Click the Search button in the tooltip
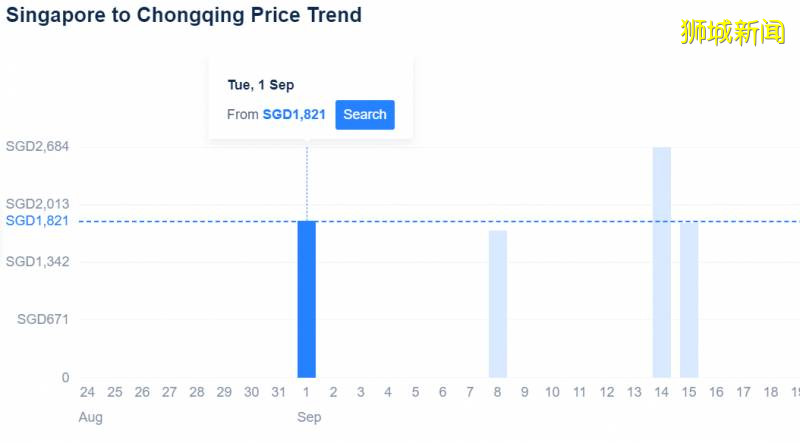The width and height of the screenshot is (800, 443). (364, 115)
